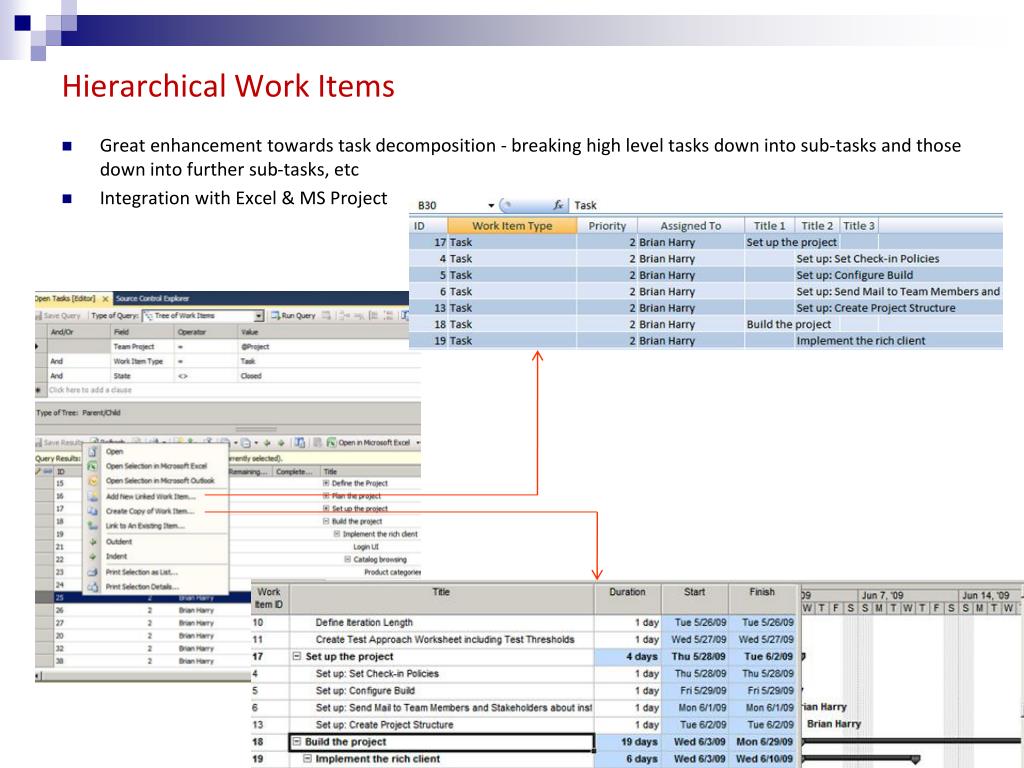Collapse Build the project in MS Project
This screenshot has width=1024, height=768.
point(296,741)
